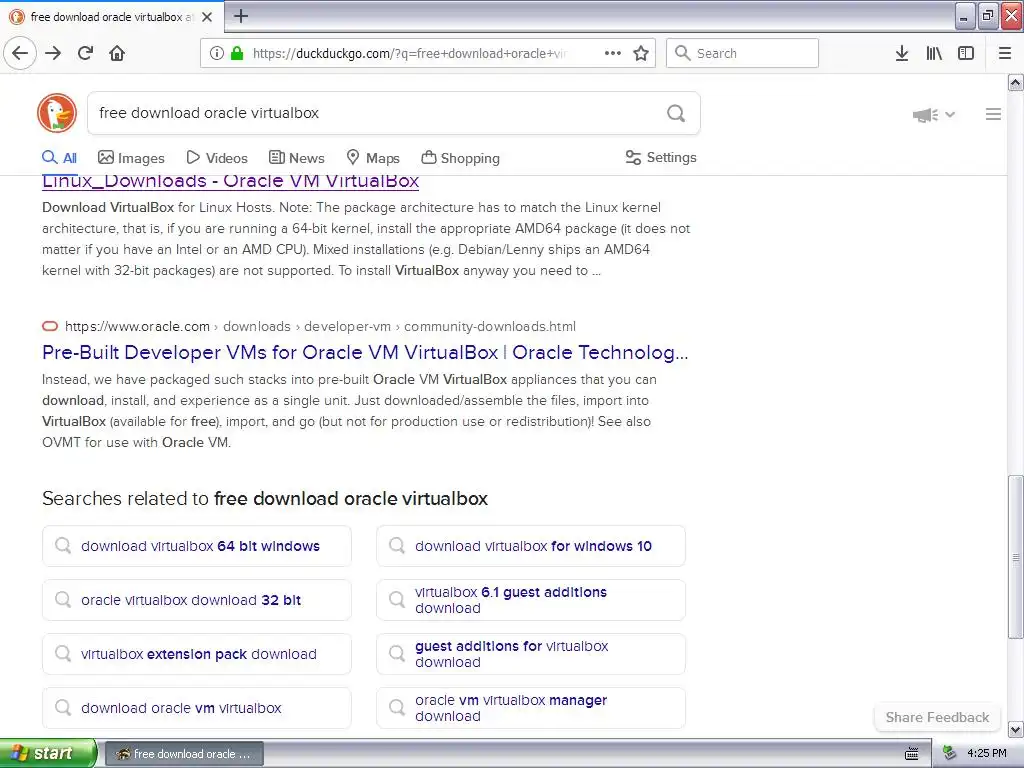Switch to the Images tab
The image size is (1024, 768).
pos(131,158)
